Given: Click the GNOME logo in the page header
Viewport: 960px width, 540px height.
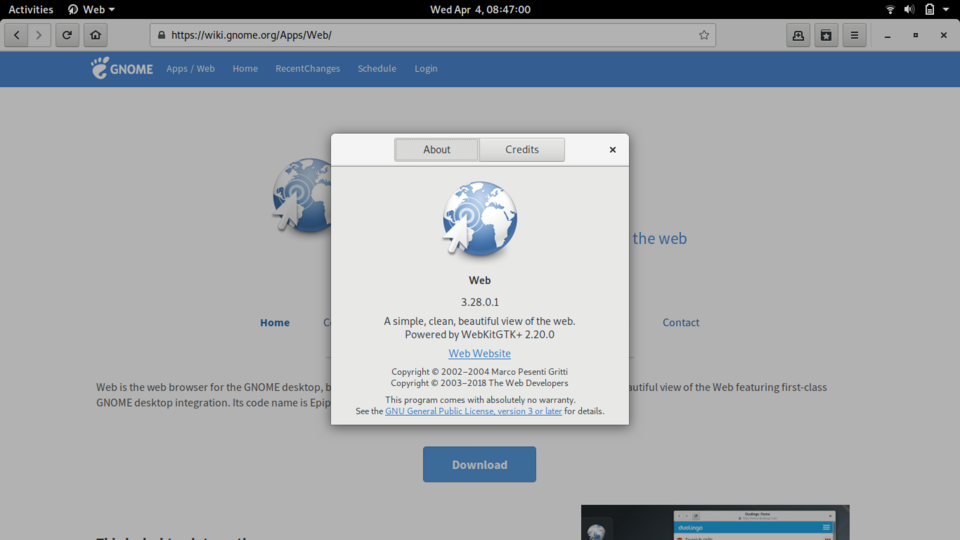Looking at the screenshot, I should point(122,68).
